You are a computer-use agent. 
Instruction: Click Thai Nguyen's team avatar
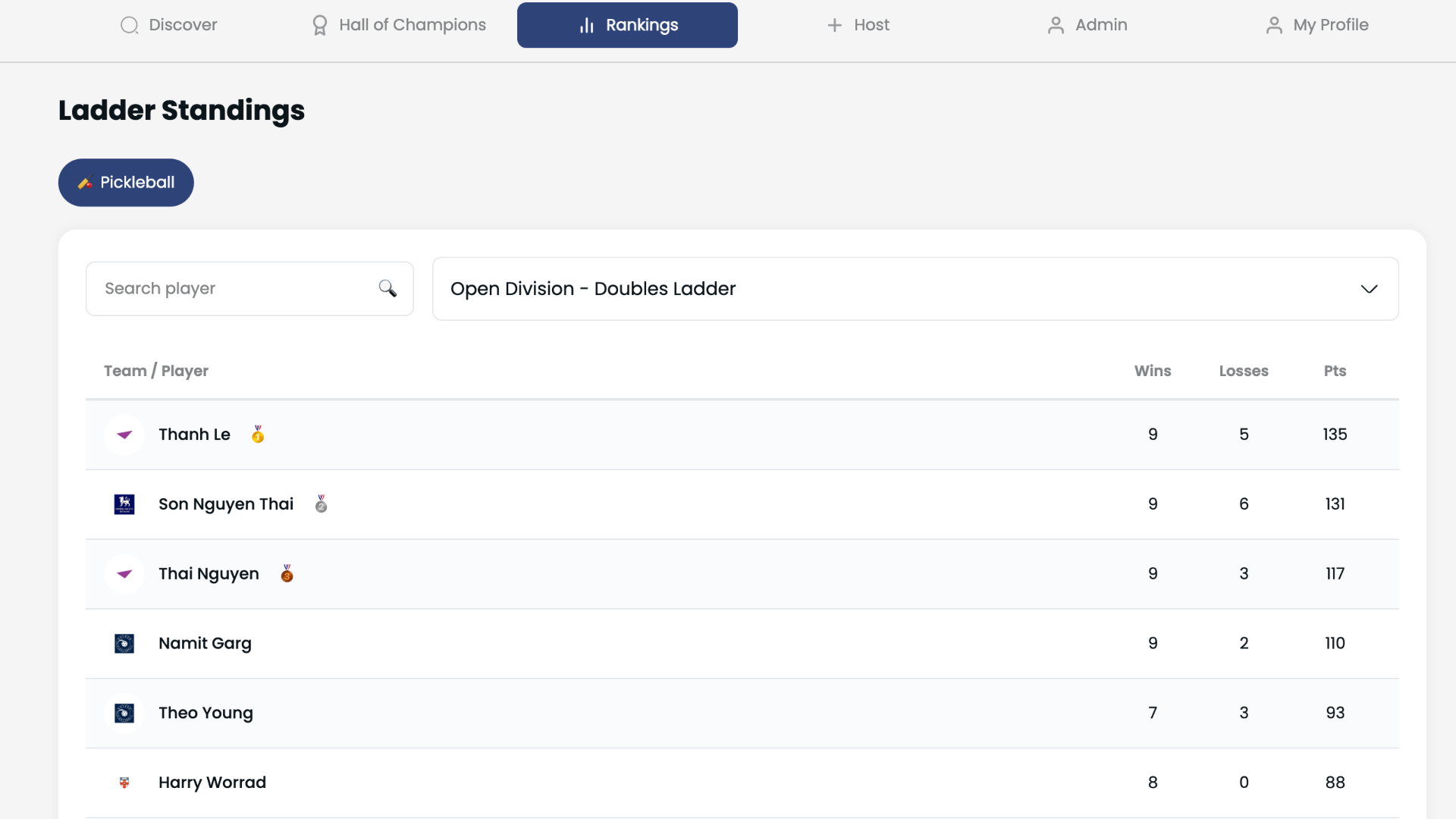pos(124,574)
